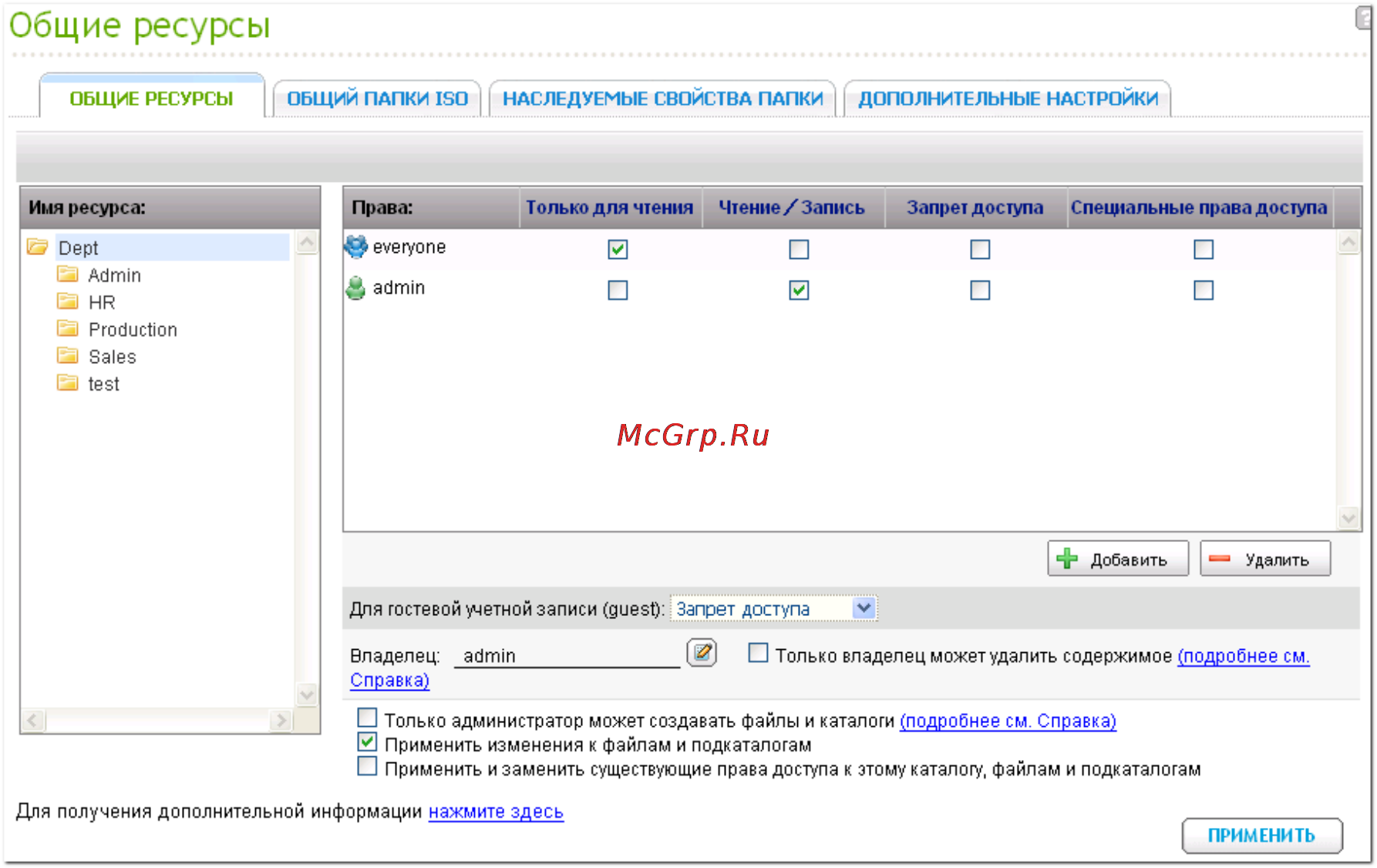Select the admin row name

(399, 288)
